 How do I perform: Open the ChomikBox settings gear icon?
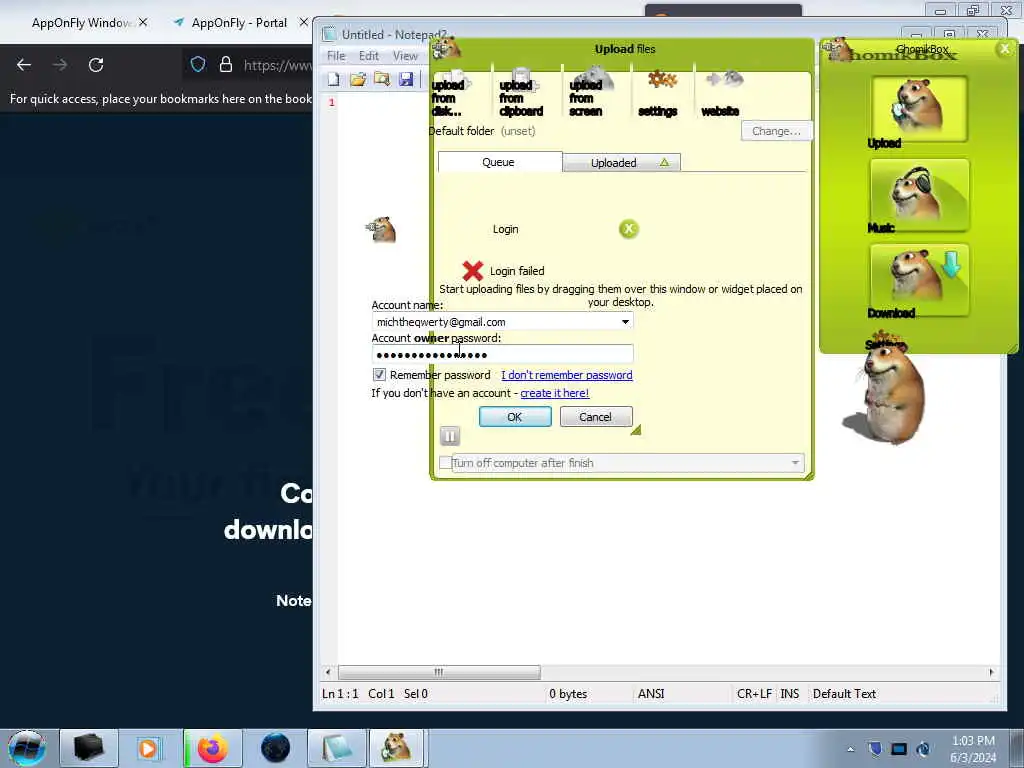(660, 93)
